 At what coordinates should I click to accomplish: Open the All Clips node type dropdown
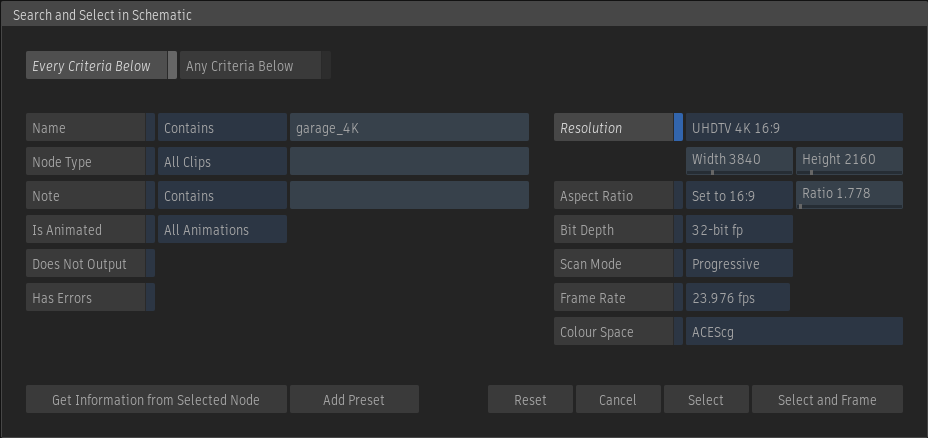click(x=221, y=162)
